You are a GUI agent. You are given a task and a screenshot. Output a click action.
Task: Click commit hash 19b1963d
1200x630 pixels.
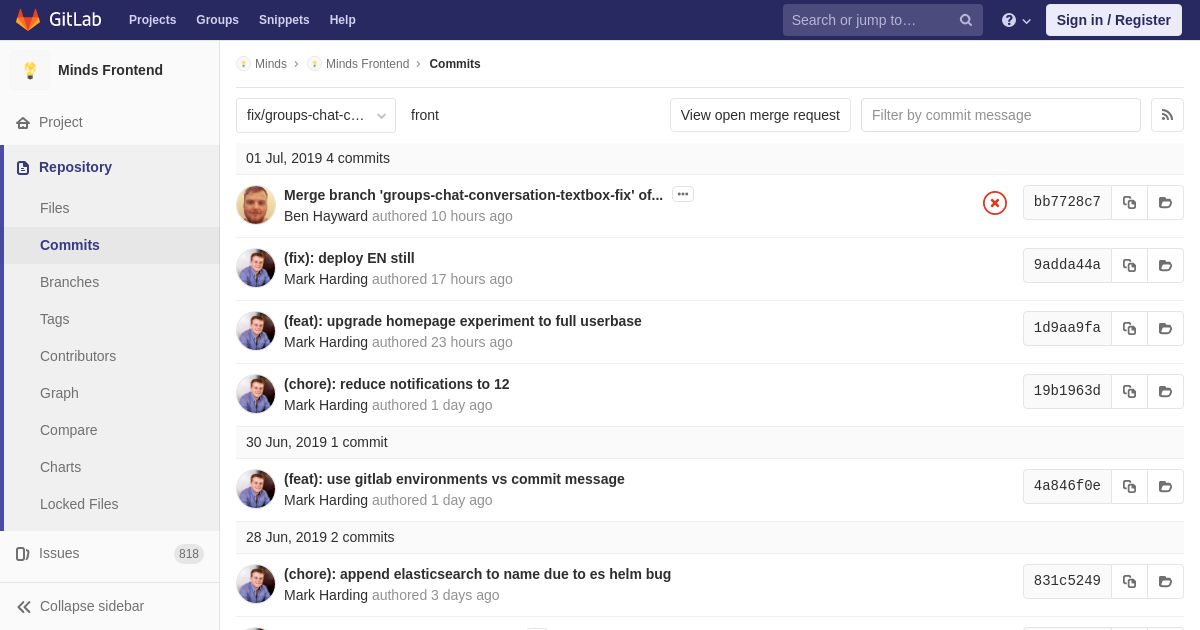[x=1067, y=391]
